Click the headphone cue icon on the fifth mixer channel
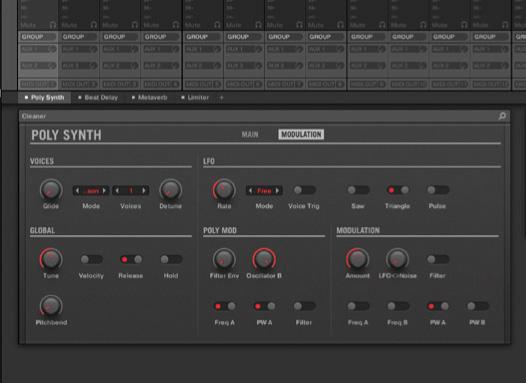 coord(217,25)
